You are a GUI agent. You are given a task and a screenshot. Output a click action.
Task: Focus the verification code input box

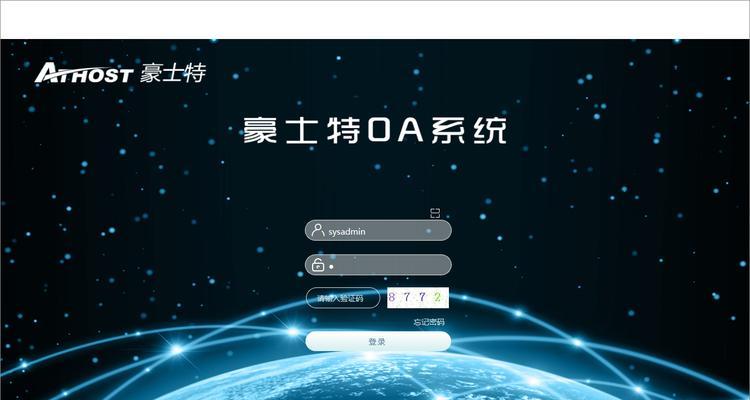[343, 298]
